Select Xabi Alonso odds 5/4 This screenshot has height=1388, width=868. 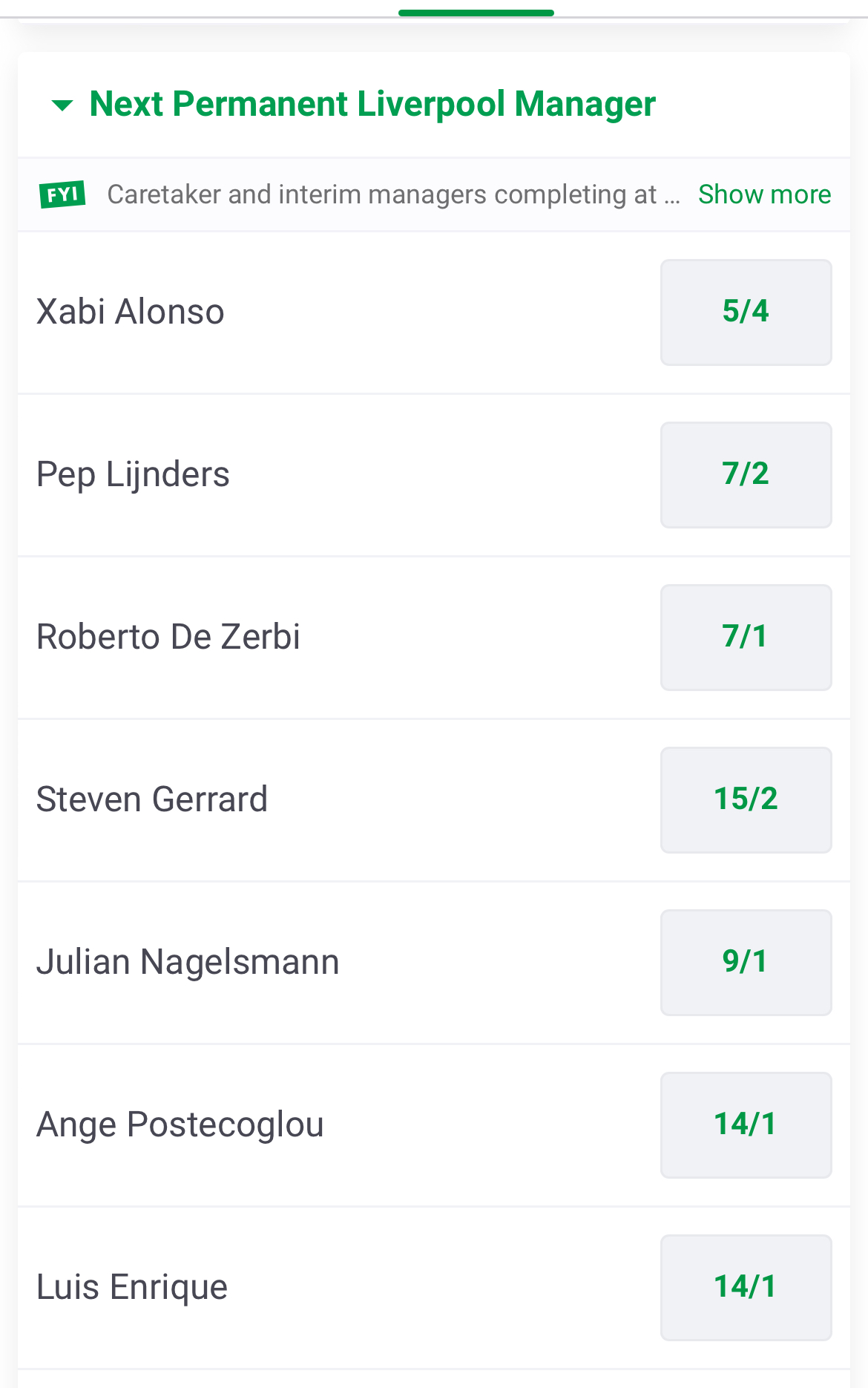point(746,312)
